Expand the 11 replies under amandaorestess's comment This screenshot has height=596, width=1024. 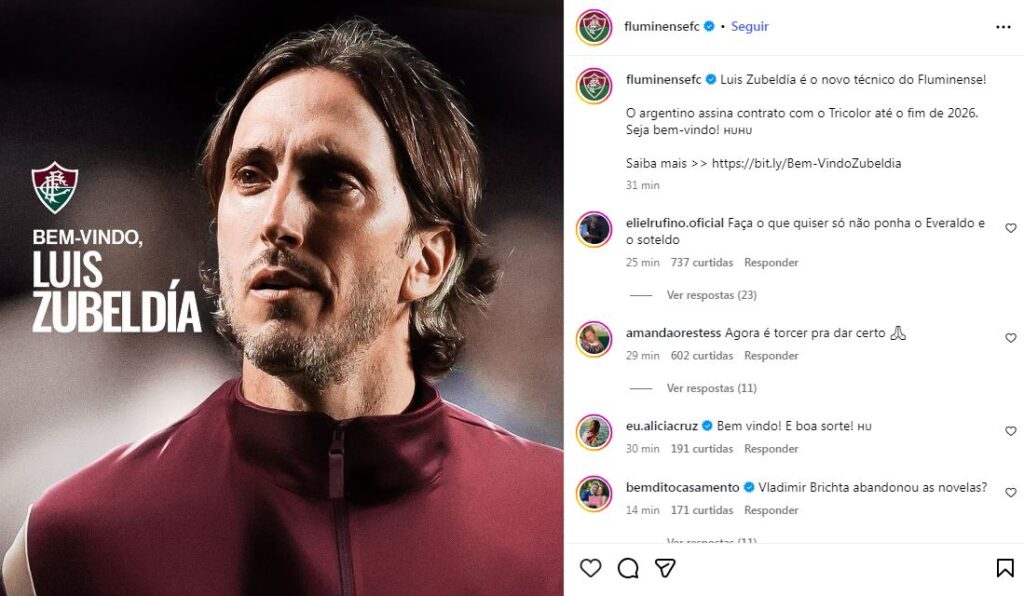711,388
